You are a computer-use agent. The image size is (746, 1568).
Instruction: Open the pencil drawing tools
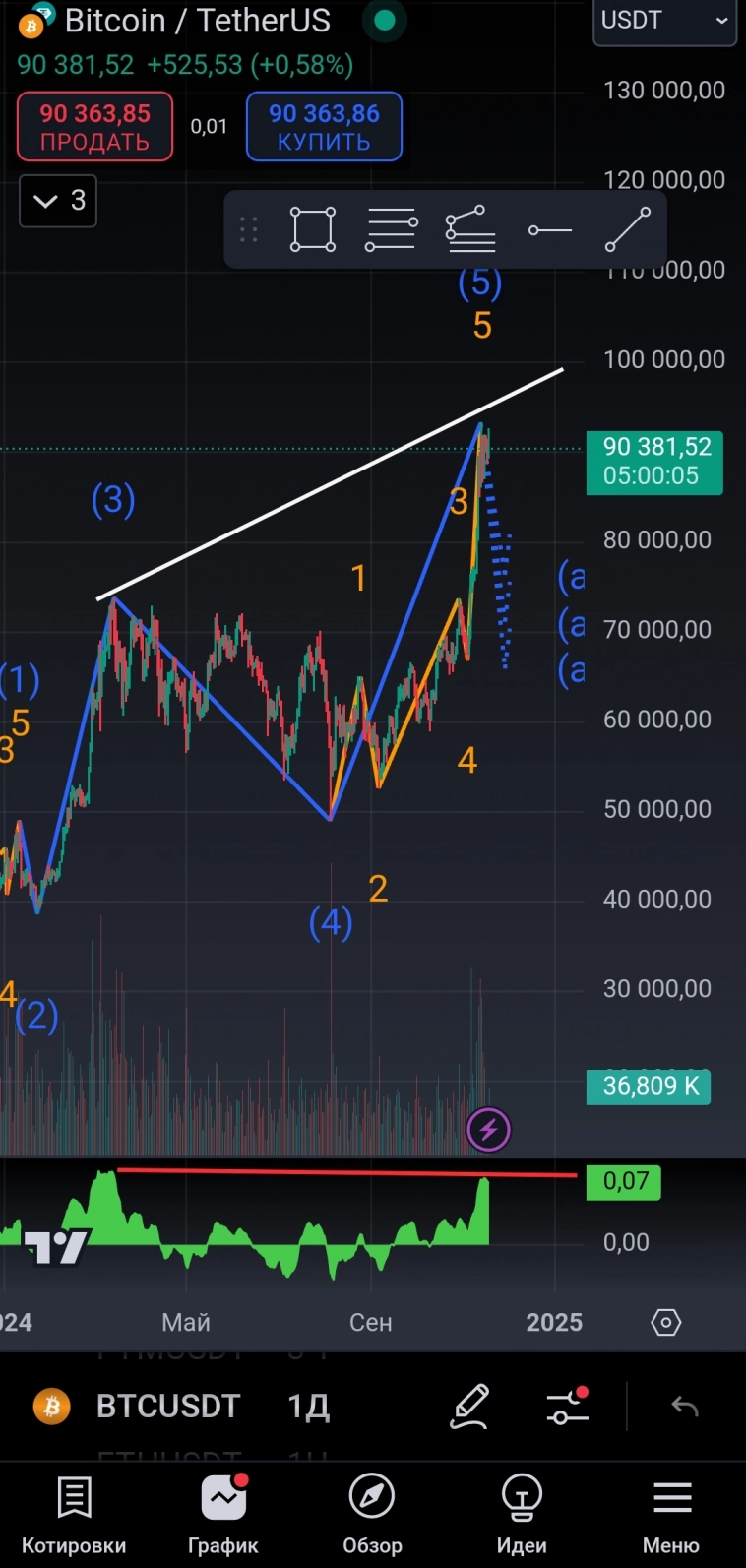coord(469,1406)
